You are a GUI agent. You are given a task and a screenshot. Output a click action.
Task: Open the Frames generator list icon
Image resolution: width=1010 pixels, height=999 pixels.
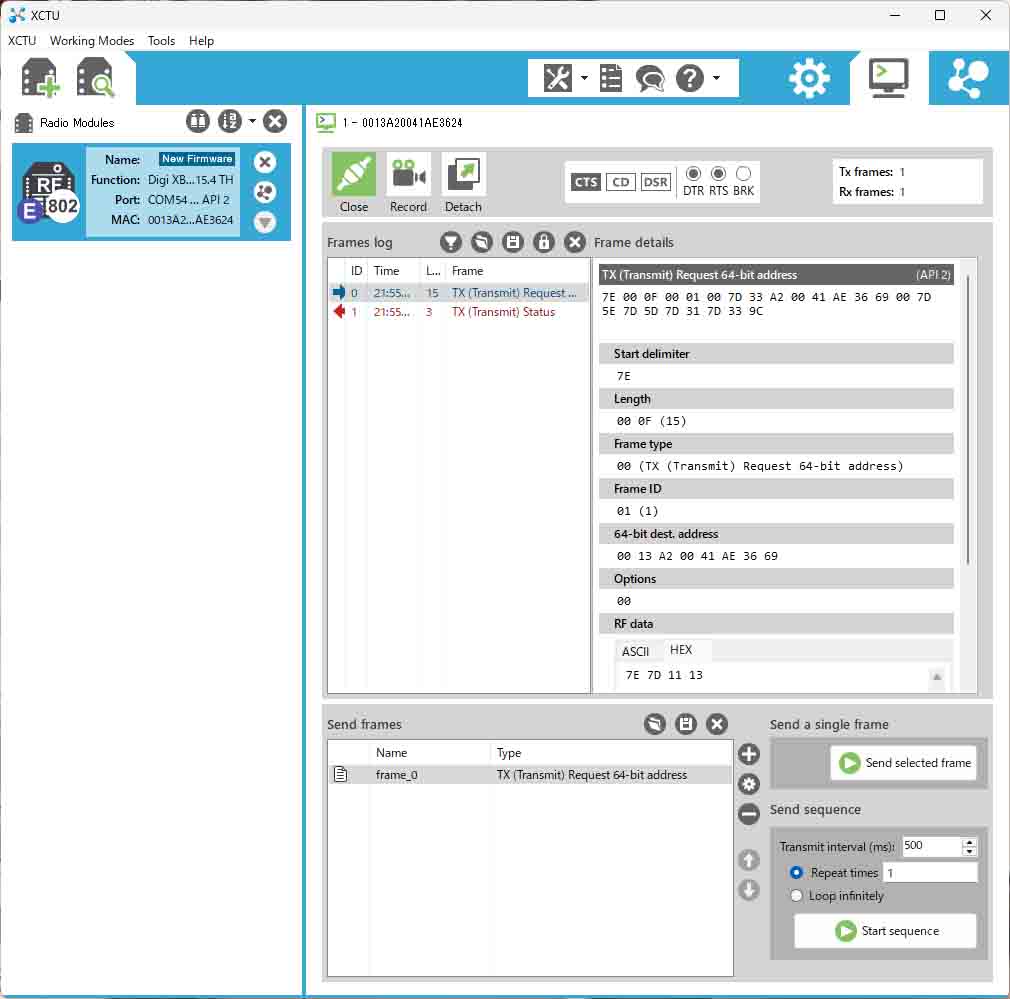[x=611, y=79]
